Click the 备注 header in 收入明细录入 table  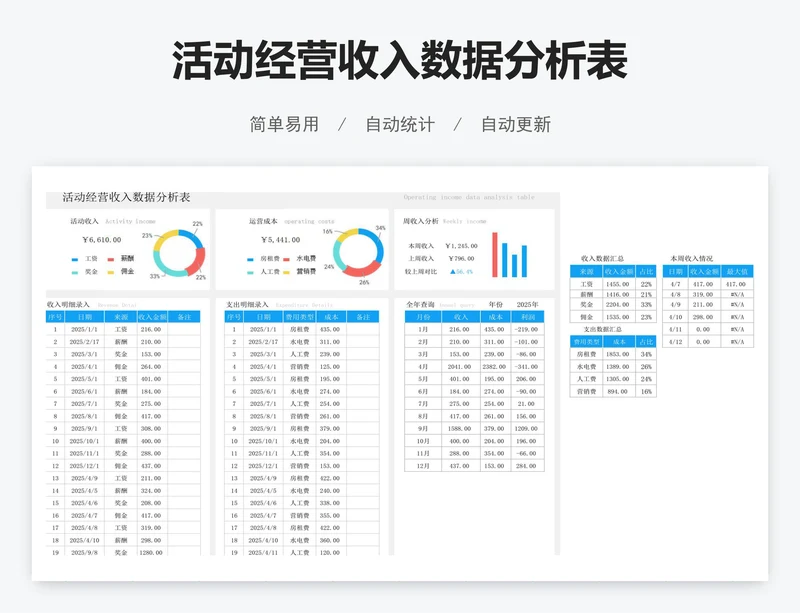tap(183, 316)
